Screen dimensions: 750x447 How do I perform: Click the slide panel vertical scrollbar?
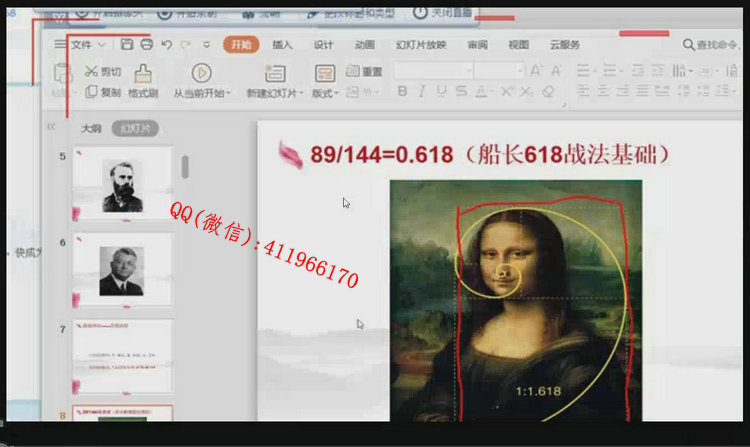(x=185, y=167)
